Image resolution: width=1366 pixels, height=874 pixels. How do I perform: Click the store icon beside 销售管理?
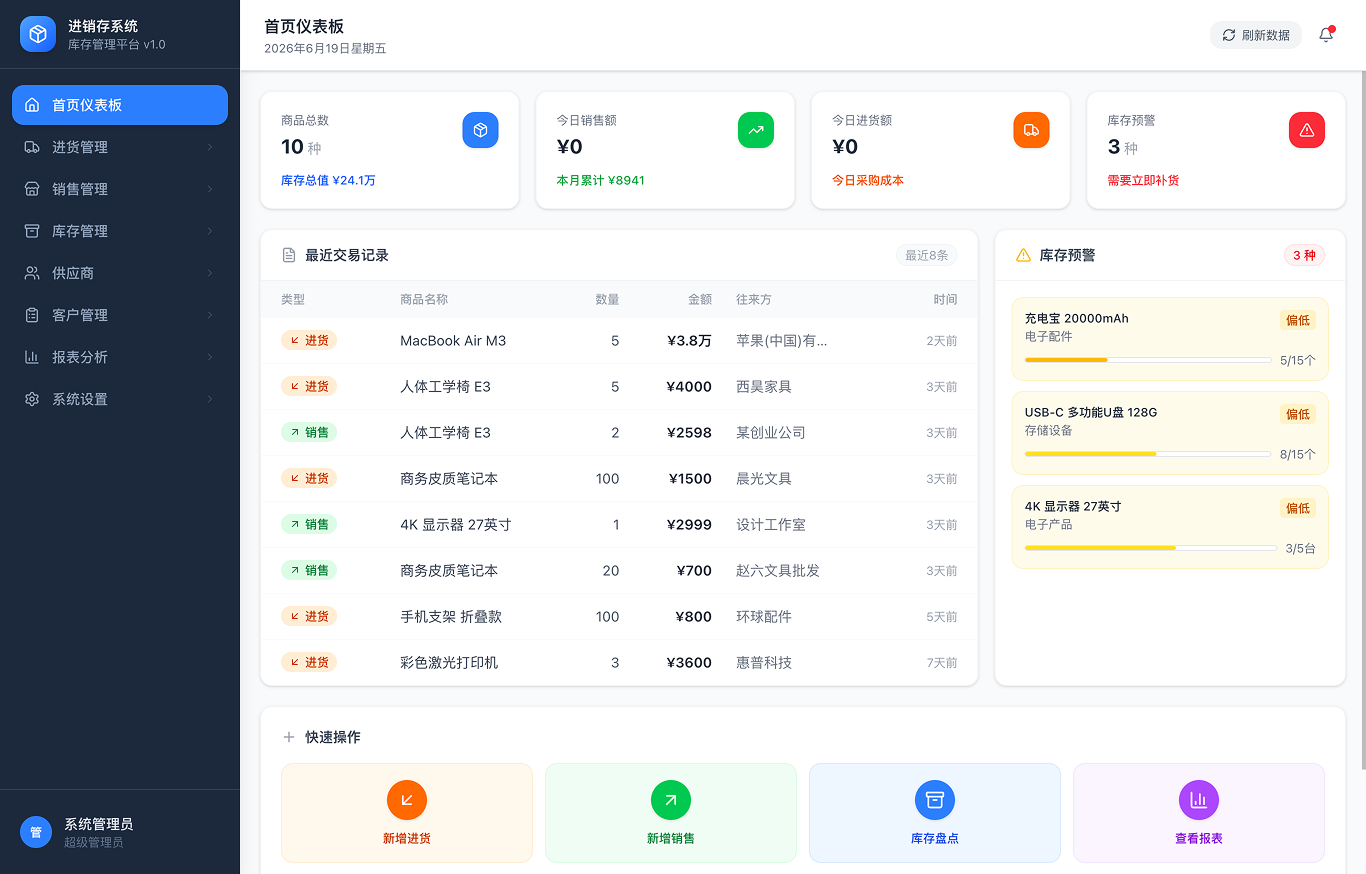[x=32, y=189]
